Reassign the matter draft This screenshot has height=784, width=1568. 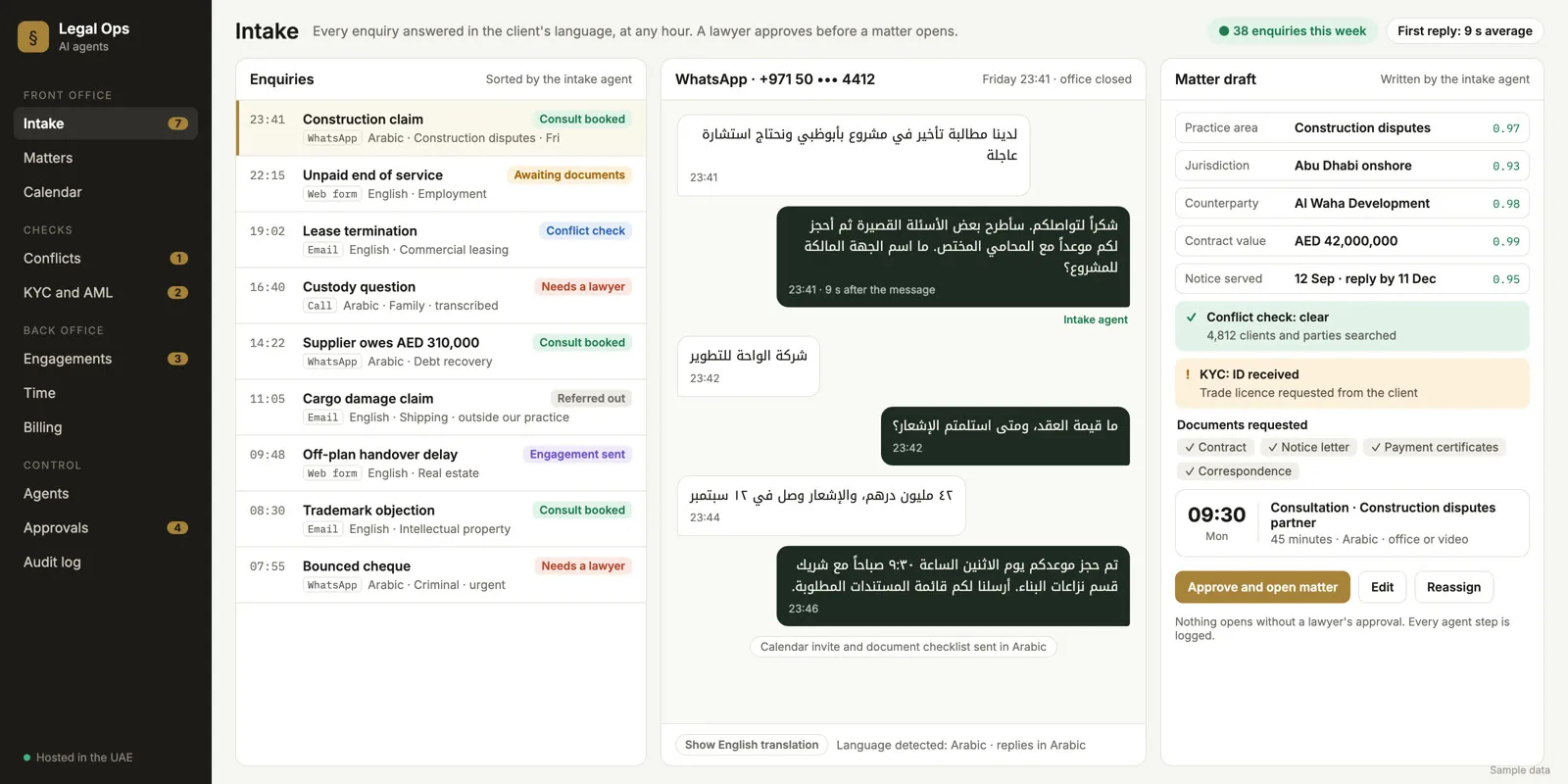pos(1453,587)
